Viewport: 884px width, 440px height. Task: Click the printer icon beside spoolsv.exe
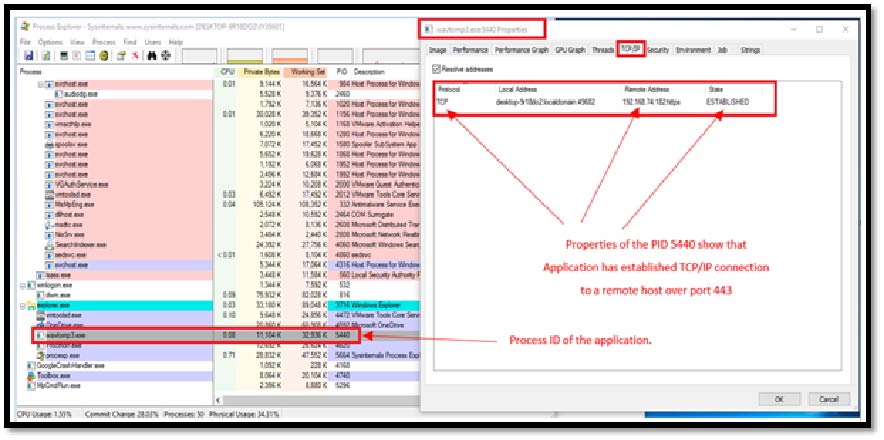tap(49, 144)
